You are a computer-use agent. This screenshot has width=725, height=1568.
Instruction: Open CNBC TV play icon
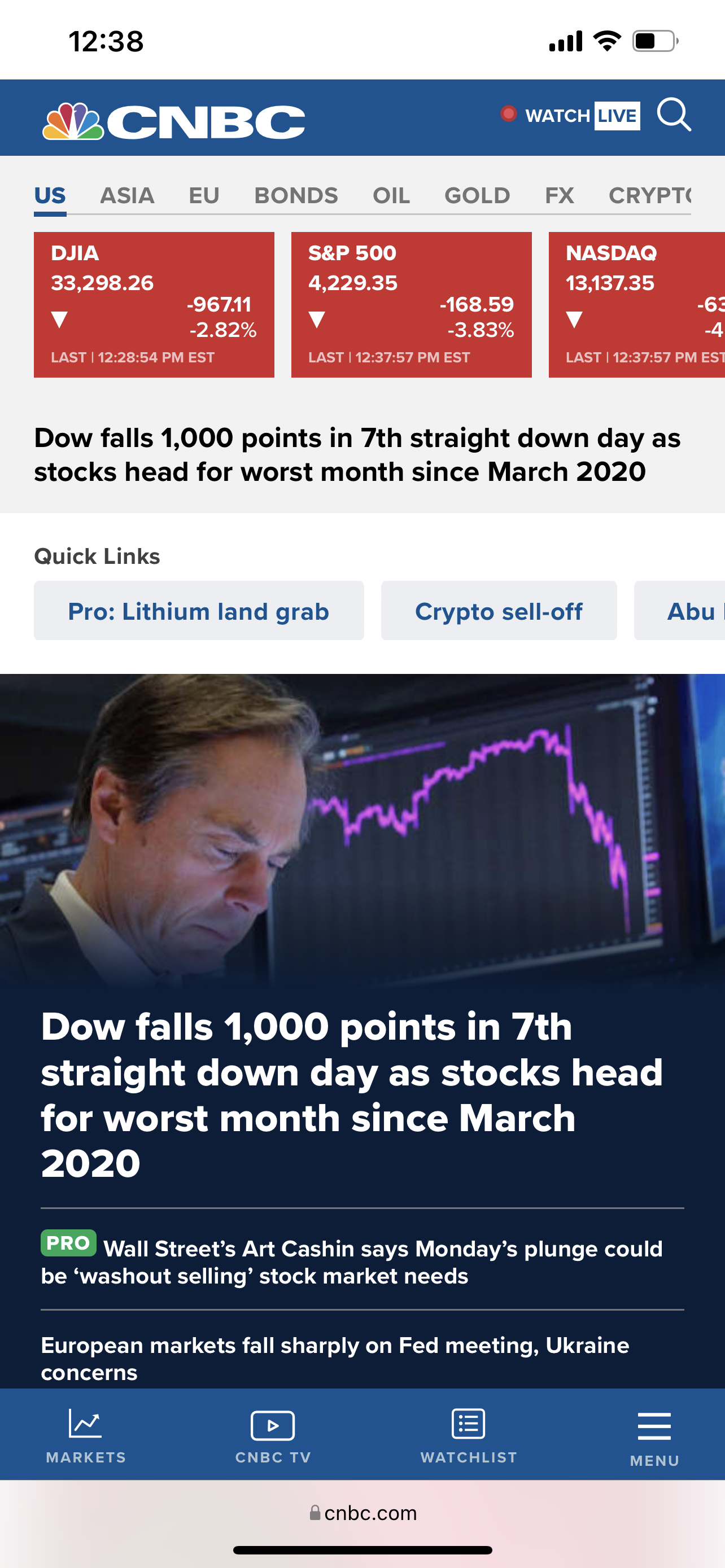tap(273, 1425)
